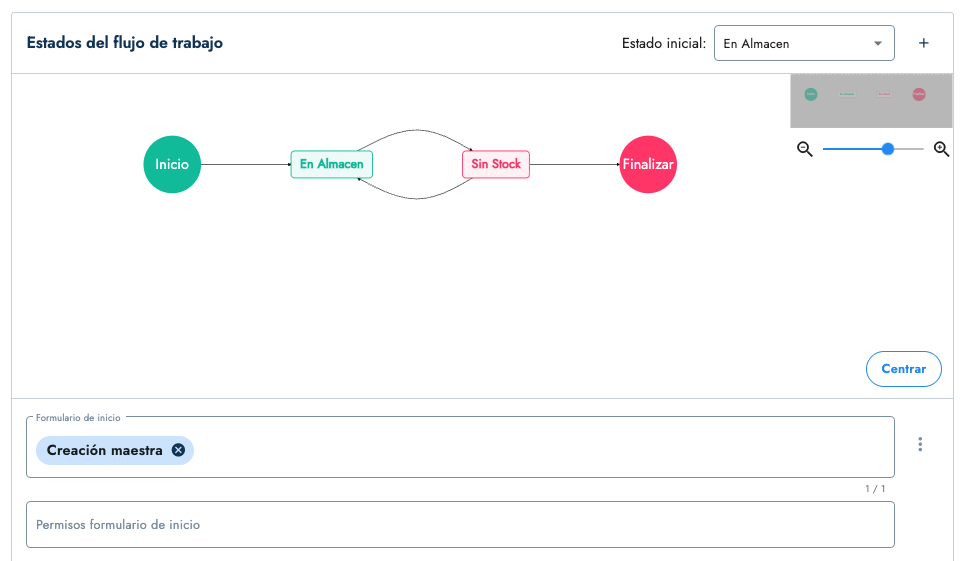This screenshot has width=968, height=561.
Task: Select the En Almacen state node
Action: point(332,164)
